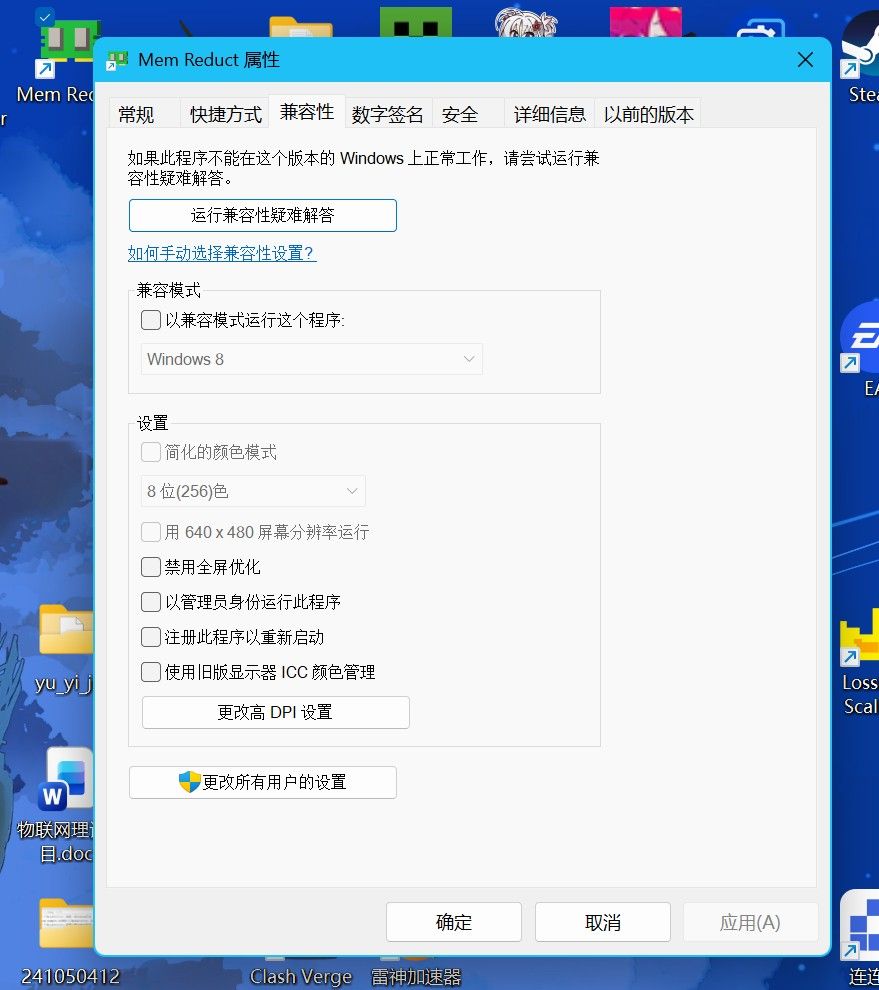Image resolution: width=879 pixels, height=990 pixels.
Task: Enable 禁用全屏优化 checkbox
Action: [151, 567]
